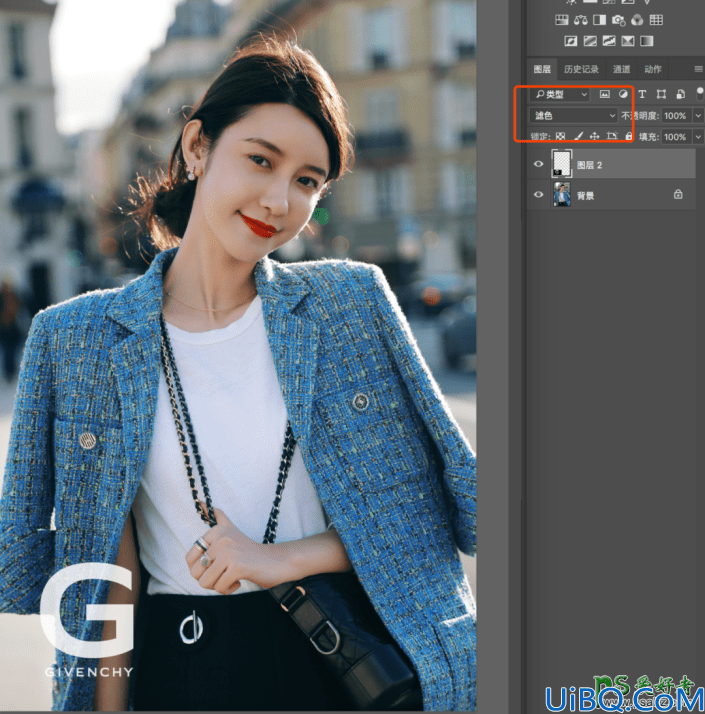Add a Black & White adjustment layer
Screen dimensions: 705x714
pos(599,20)
